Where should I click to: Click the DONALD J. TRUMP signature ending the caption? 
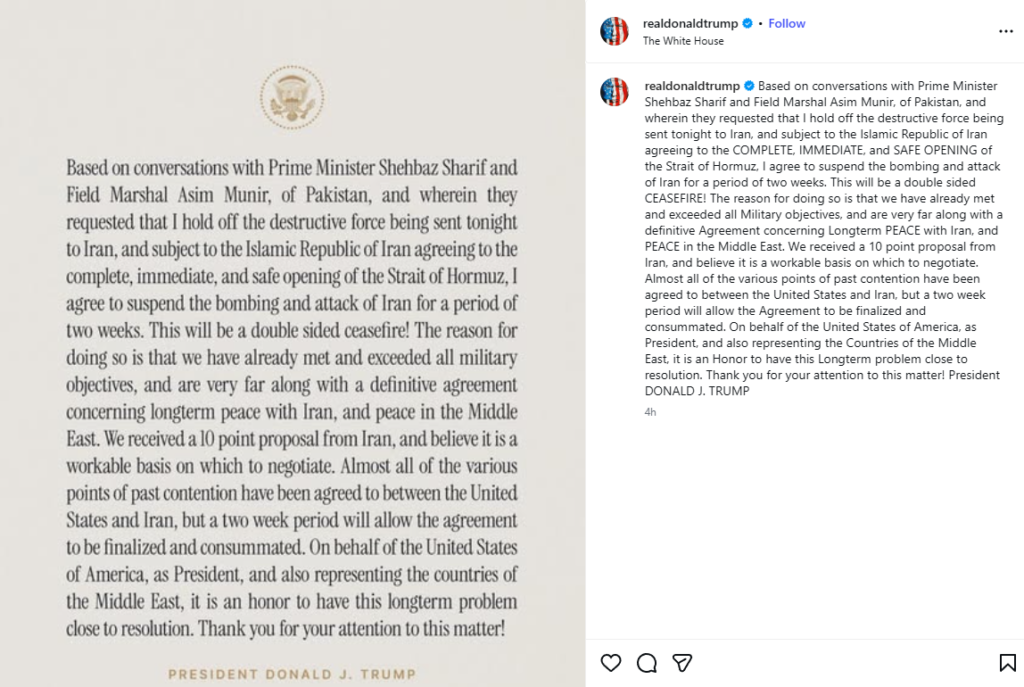pyautogui.click(x=697, y=391)
